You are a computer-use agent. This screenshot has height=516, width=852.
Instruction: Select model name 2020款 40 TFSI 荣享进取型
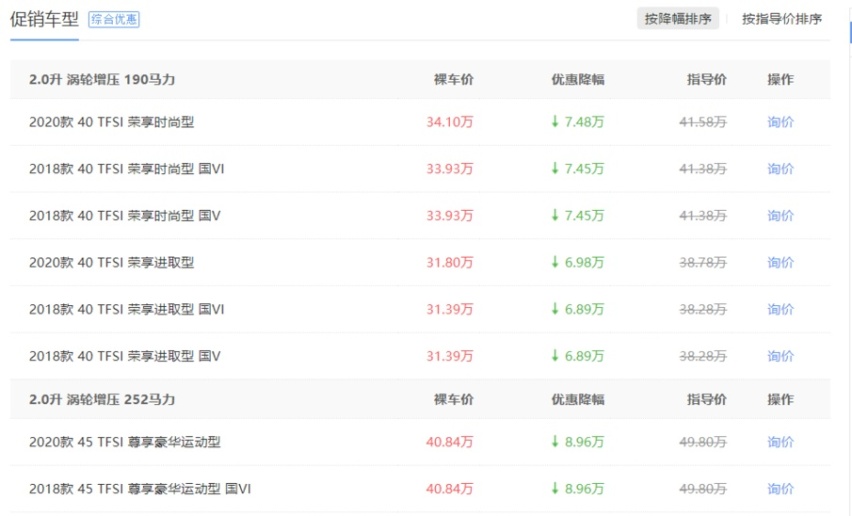coord(111,262)
